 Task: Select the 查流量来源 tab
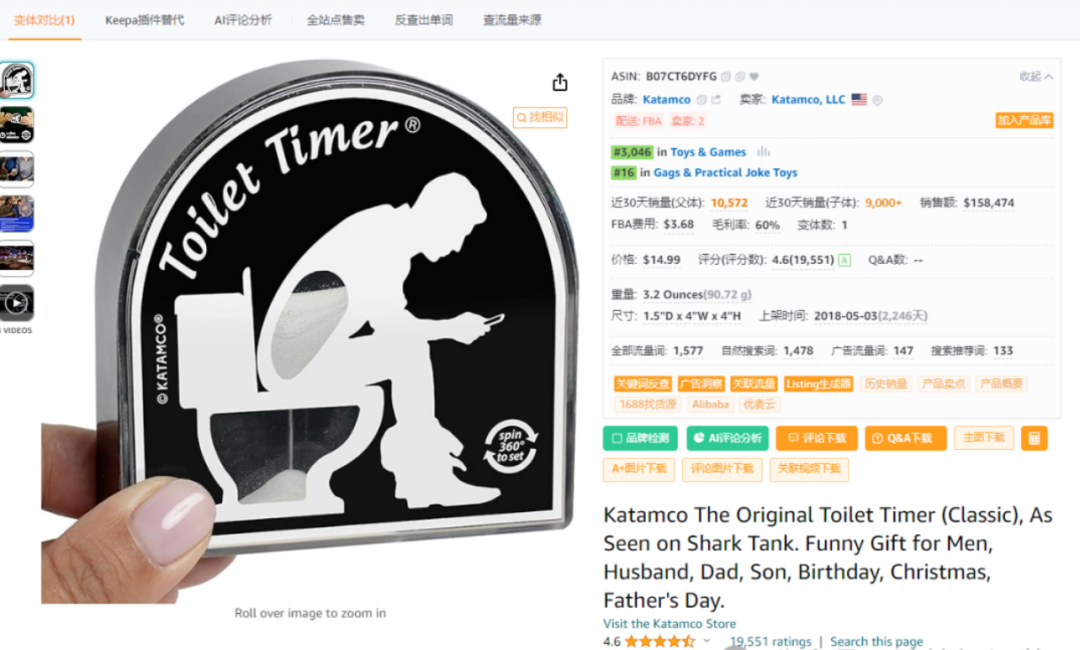click(512, 20)
